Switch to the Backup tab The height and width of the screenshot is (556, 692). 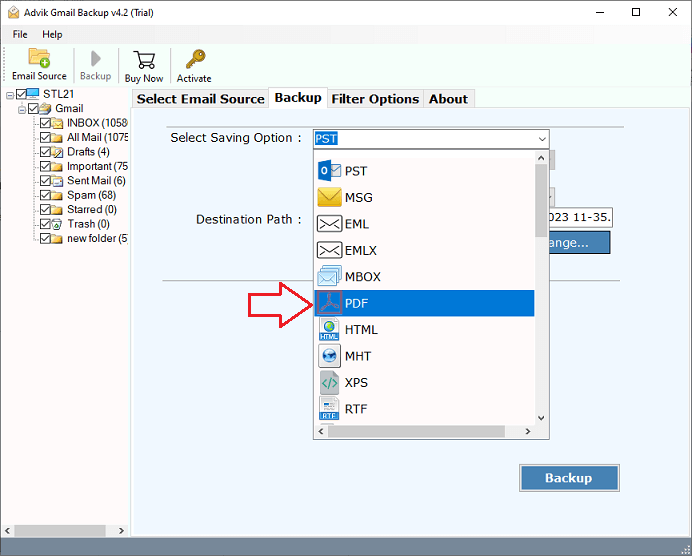298,98
